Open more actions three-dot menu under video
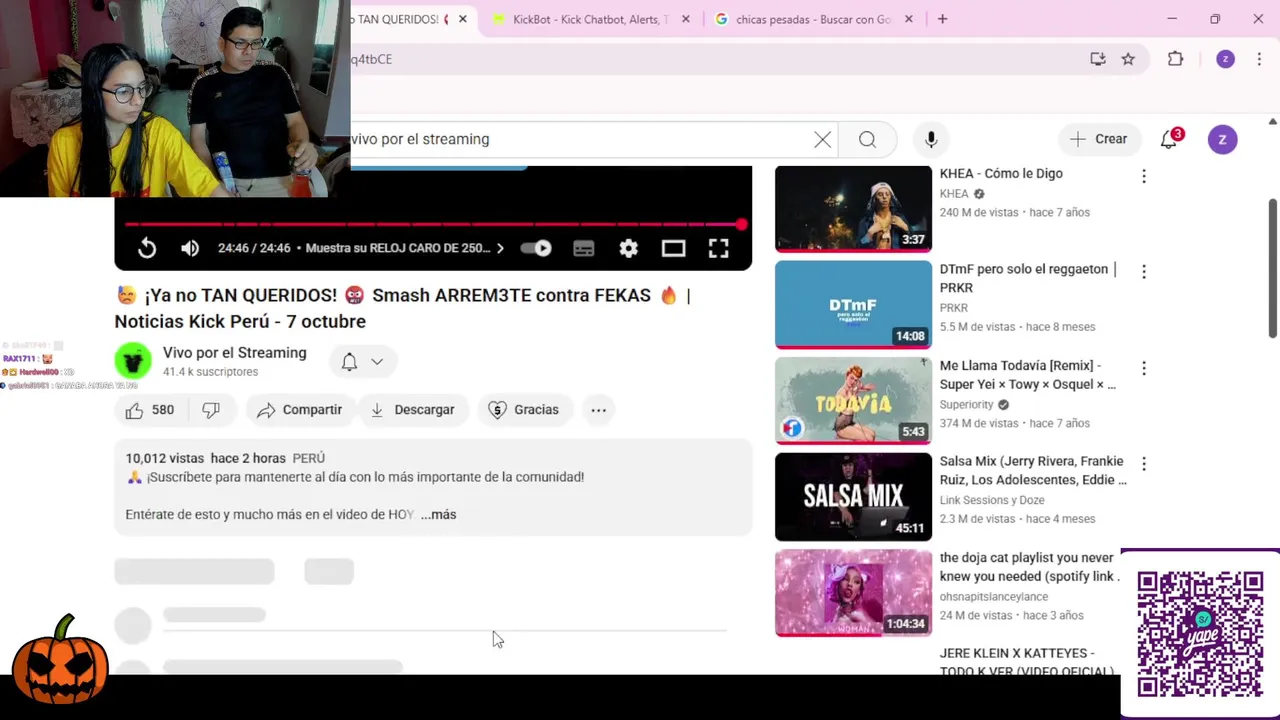The image size is (1280, 720). [x=598, y=410]
